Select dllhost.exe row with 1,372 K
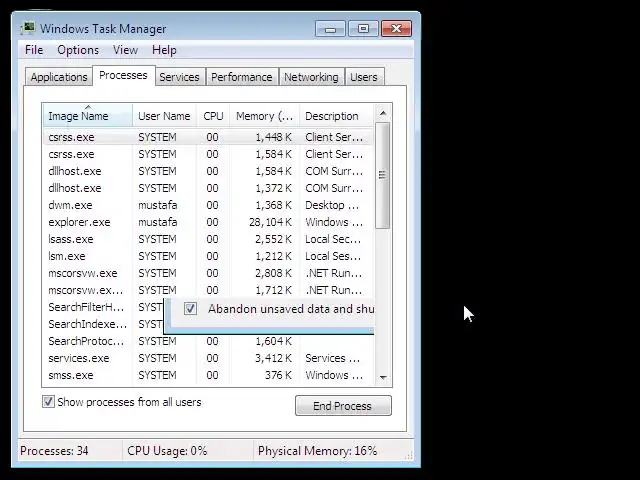Screen dimensions: 640x480 (x=208, y=188)
